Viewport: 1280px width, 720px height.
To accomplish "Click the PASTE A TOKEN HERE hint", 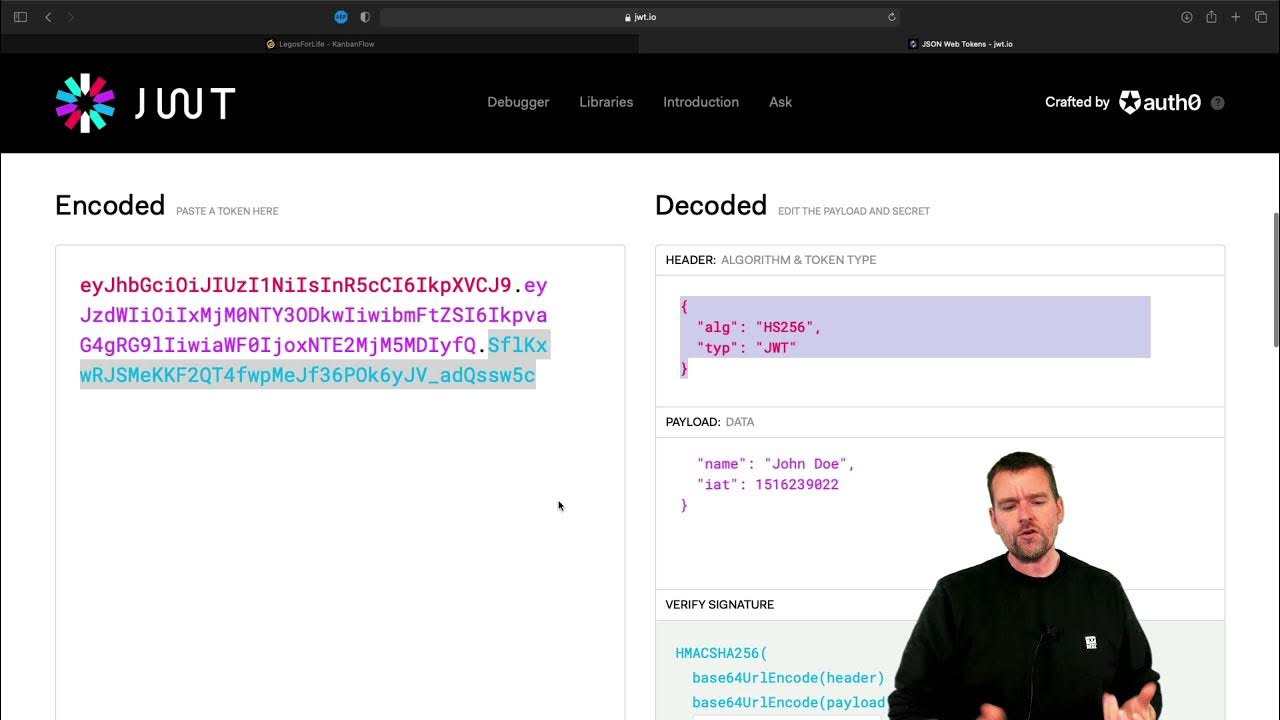I will [227, 211].
